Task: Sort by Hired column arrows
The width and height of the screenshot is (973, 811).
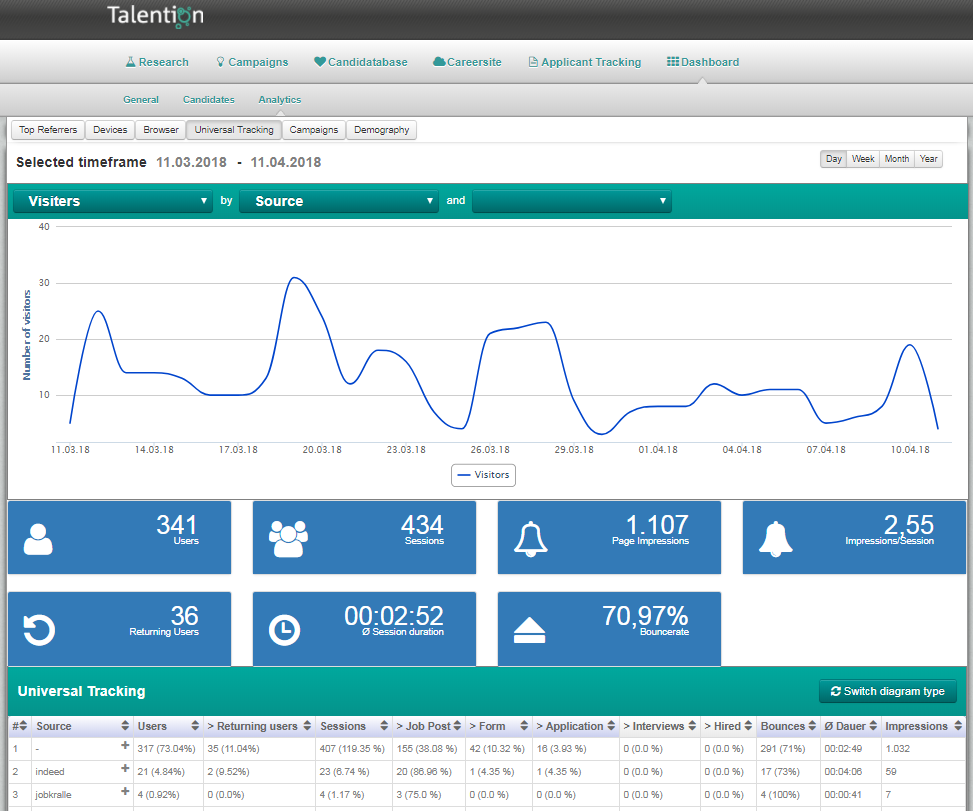Action: (748, 726)
